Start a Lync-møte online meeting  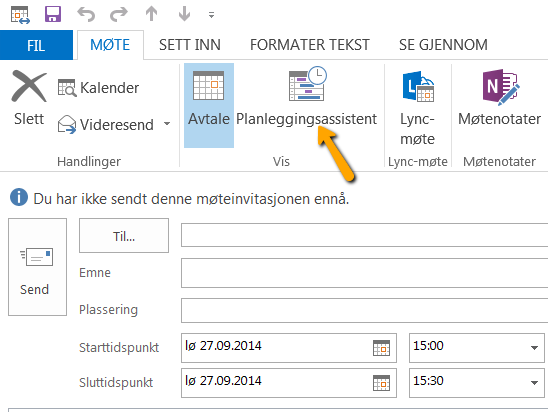[x=418, y=107]
